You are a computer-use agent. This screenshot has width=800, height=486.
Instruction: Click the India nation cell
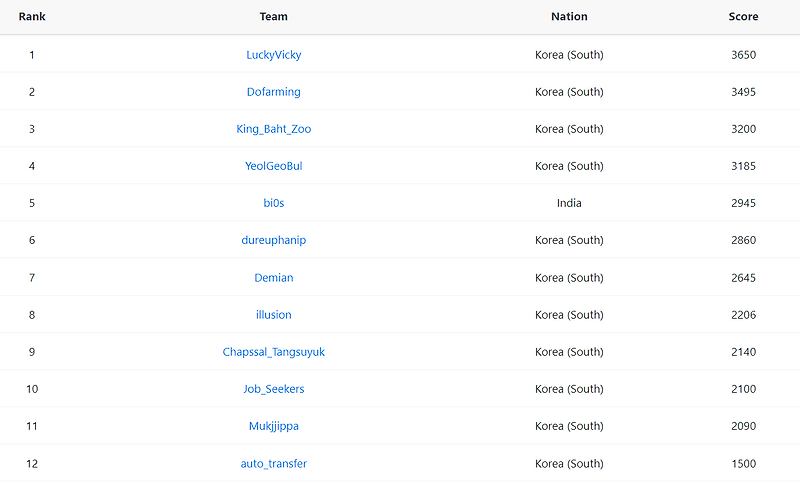(569, 203)
